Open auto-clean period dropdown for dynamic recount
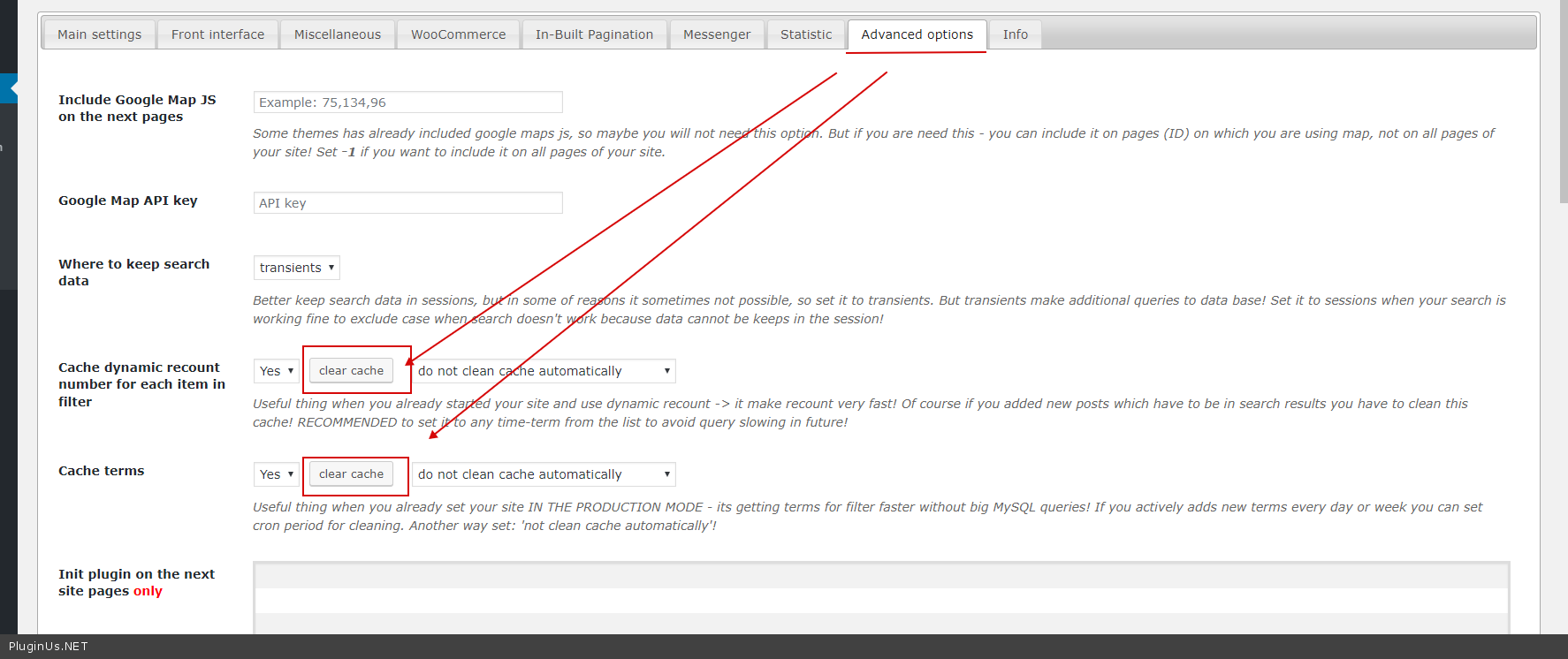Screen dimensions: 1568x659 coord(544,371)
